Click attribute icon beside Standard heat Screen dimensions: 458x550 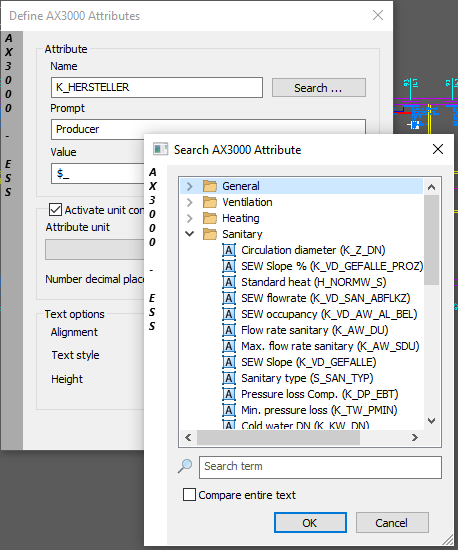tap(229, 282)
